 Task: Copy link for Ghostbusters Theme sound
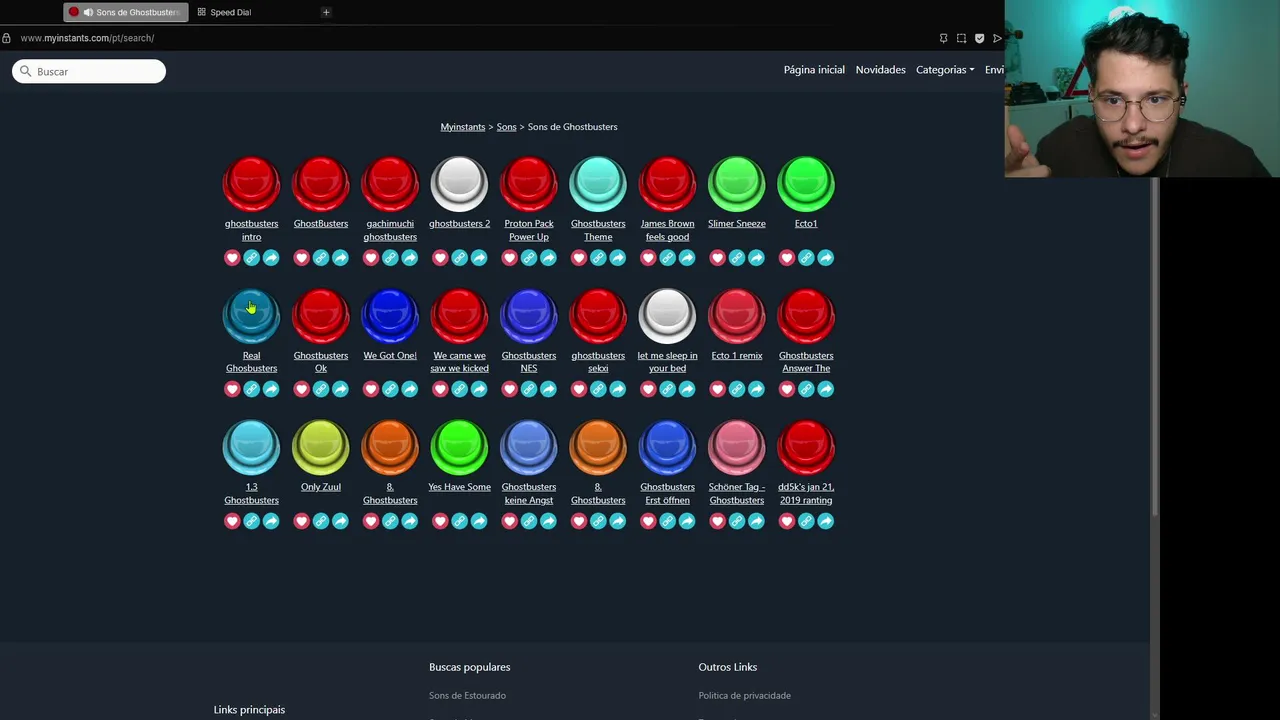point(598,258)
